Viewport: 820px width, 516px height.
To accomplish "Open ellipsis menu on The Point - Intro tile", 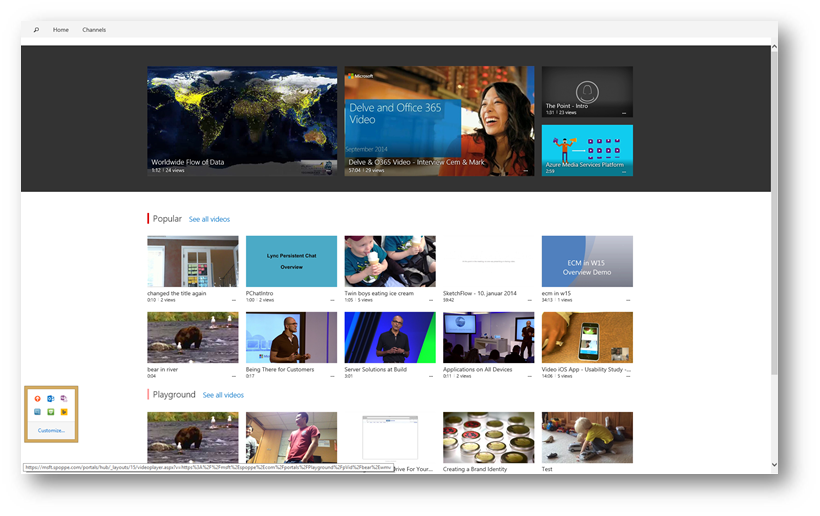I will 624,113.
